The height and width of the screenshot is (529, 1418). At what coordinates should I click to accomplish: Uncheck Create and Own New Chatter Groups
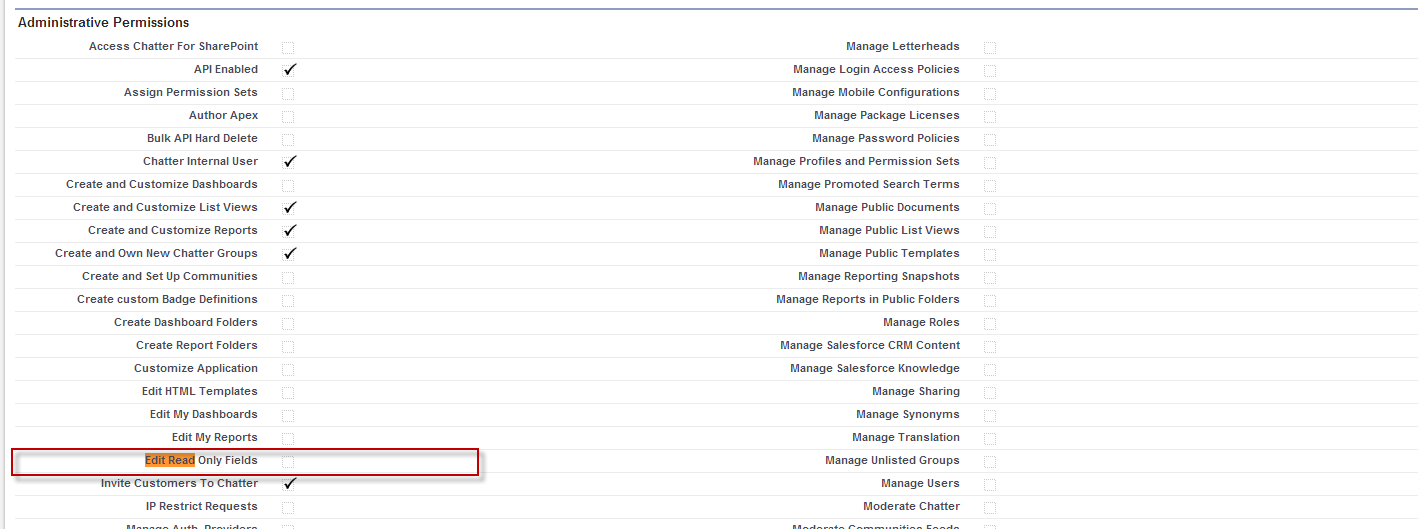(x=290, y=254)
